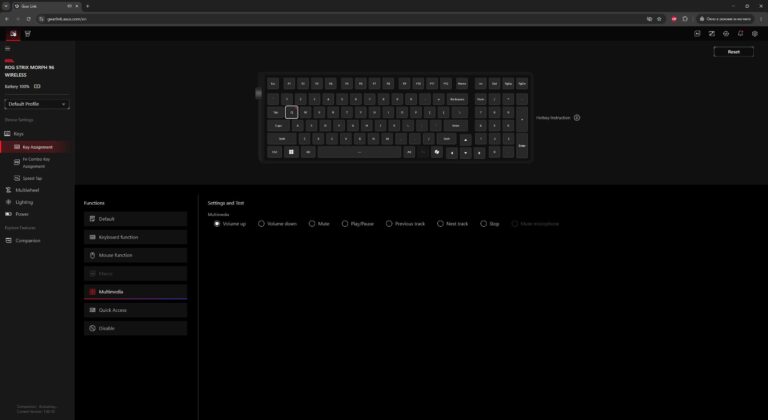768x420 pixels.
Task: Open the shopping cart store icon
Action: click(27, 34)
